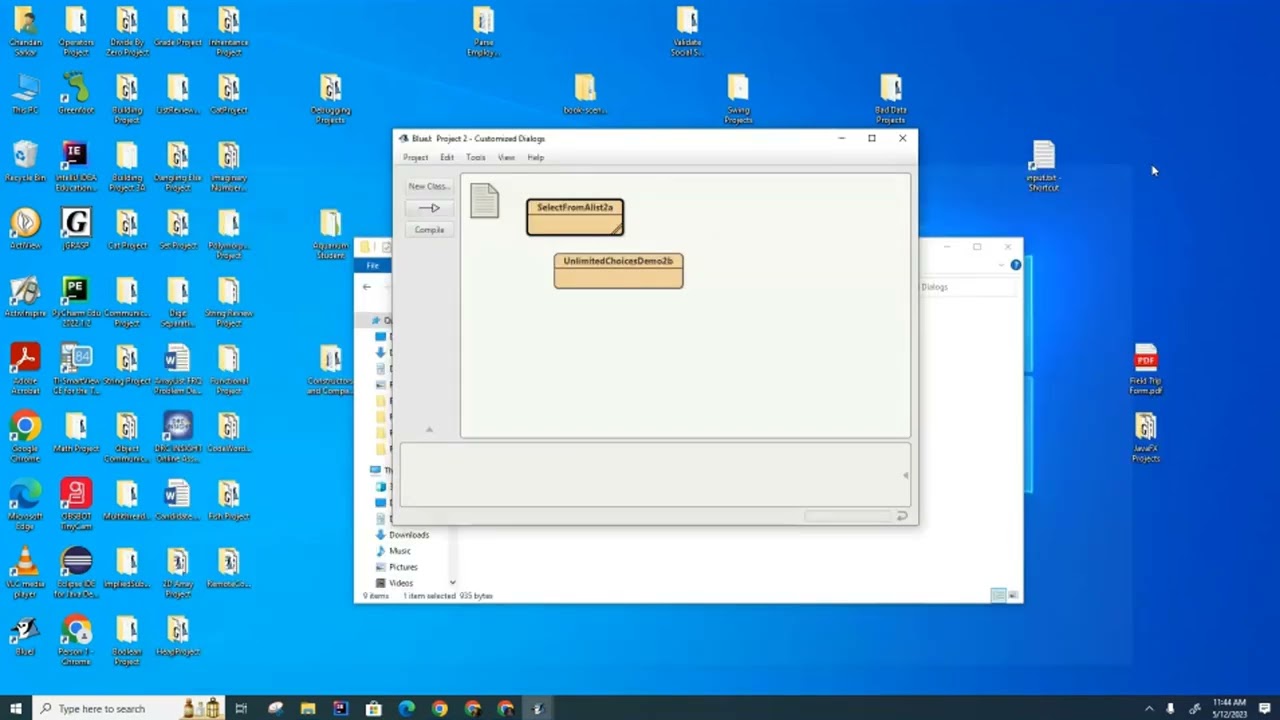Select the SelectFromAList2a class box

pos(575,217)
